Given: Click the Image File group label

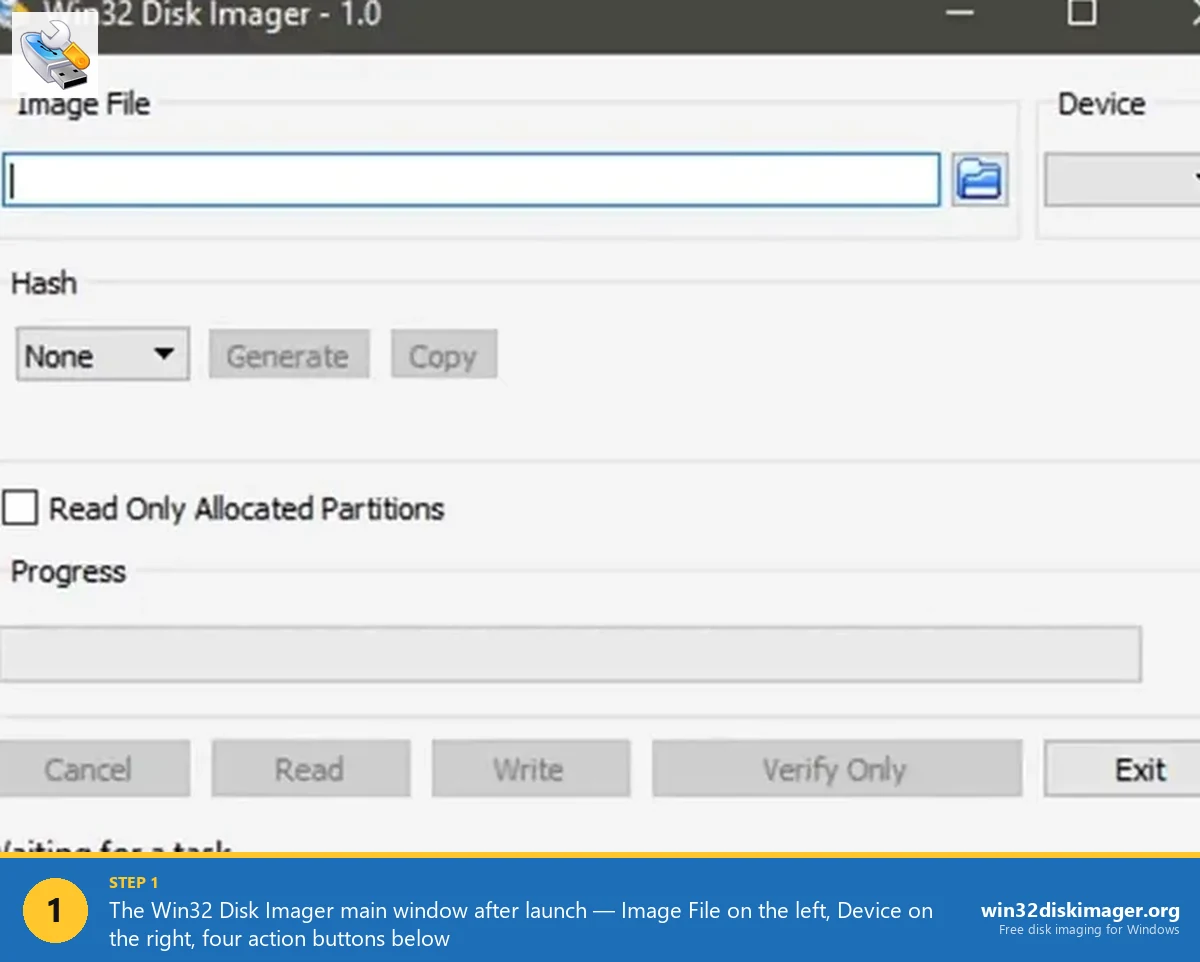Looking at the screenshot, I should point(83,103).
